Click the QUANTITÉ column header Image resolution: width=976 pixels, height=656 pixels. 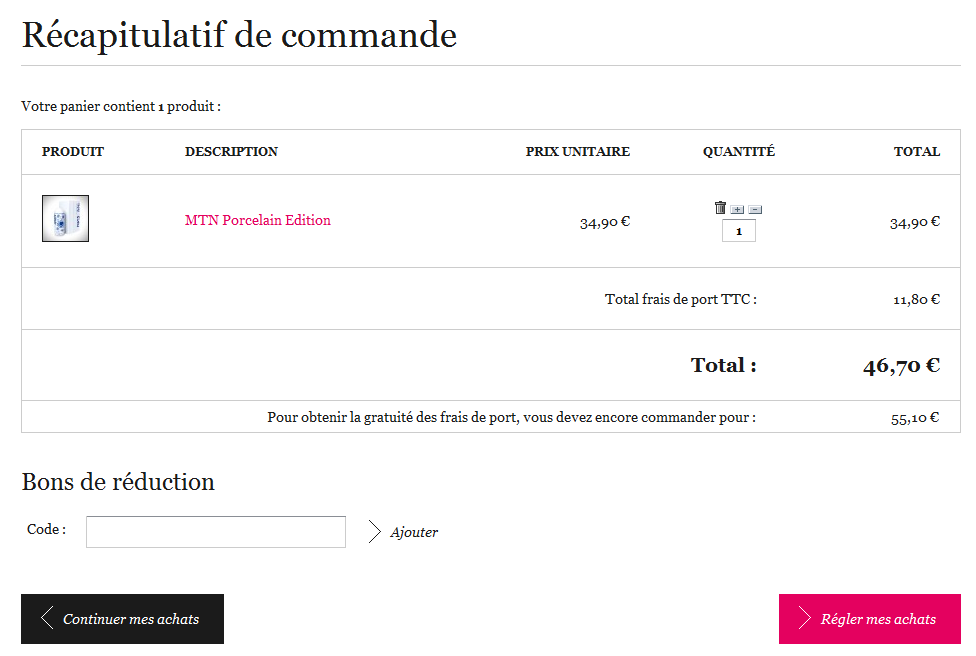[x=739, y=152]
